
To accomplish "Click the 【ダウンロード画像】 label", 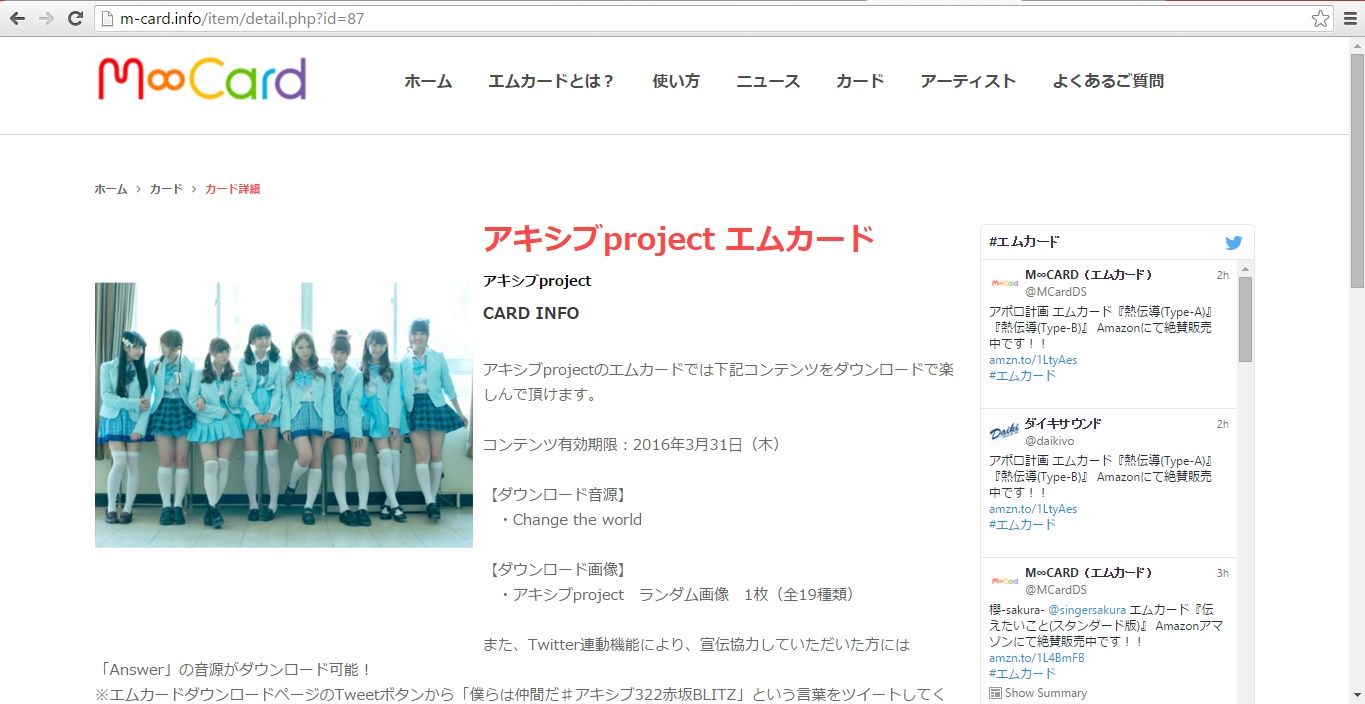I will (558, 570).
